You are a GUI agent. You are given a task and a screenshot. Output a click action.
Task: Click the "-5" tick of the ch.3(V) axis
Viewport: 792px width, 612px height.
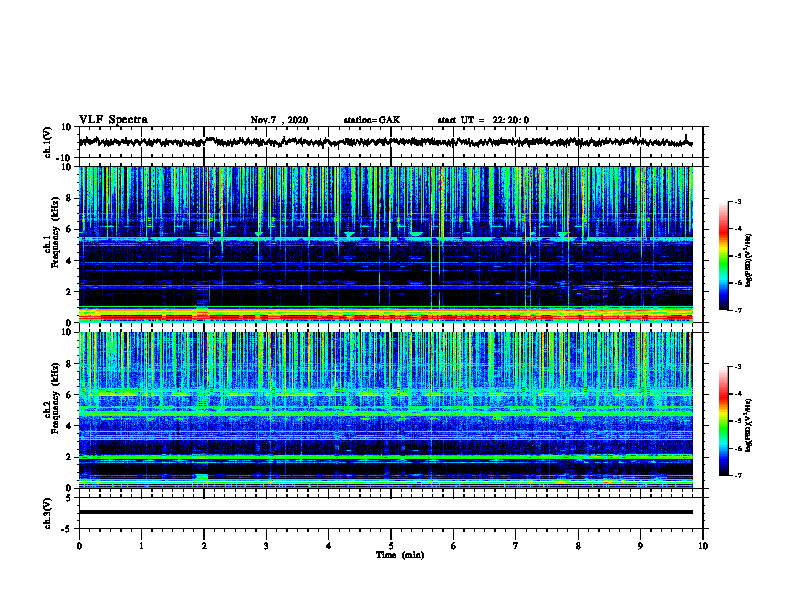68,529
